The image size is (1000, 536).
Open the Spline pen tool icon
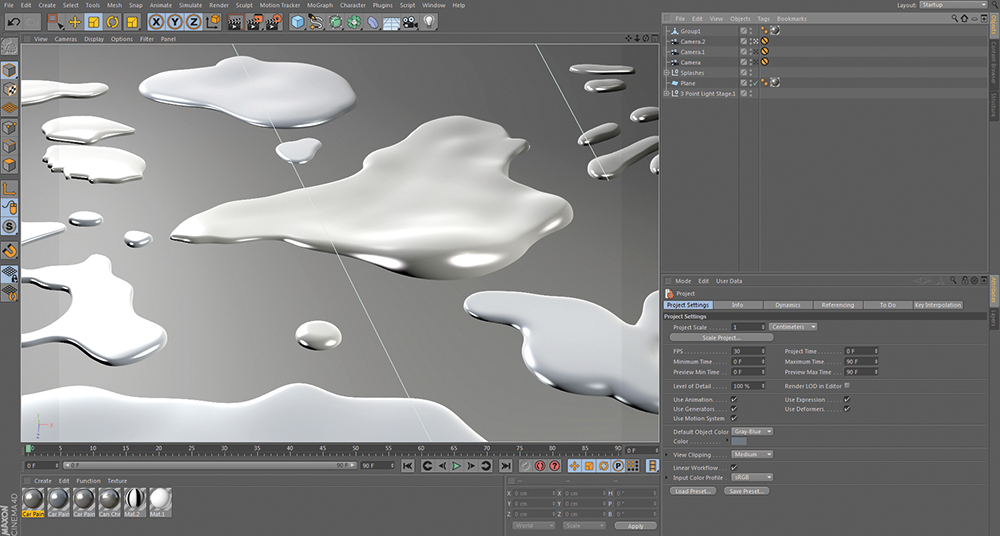(x=316, y=22)
